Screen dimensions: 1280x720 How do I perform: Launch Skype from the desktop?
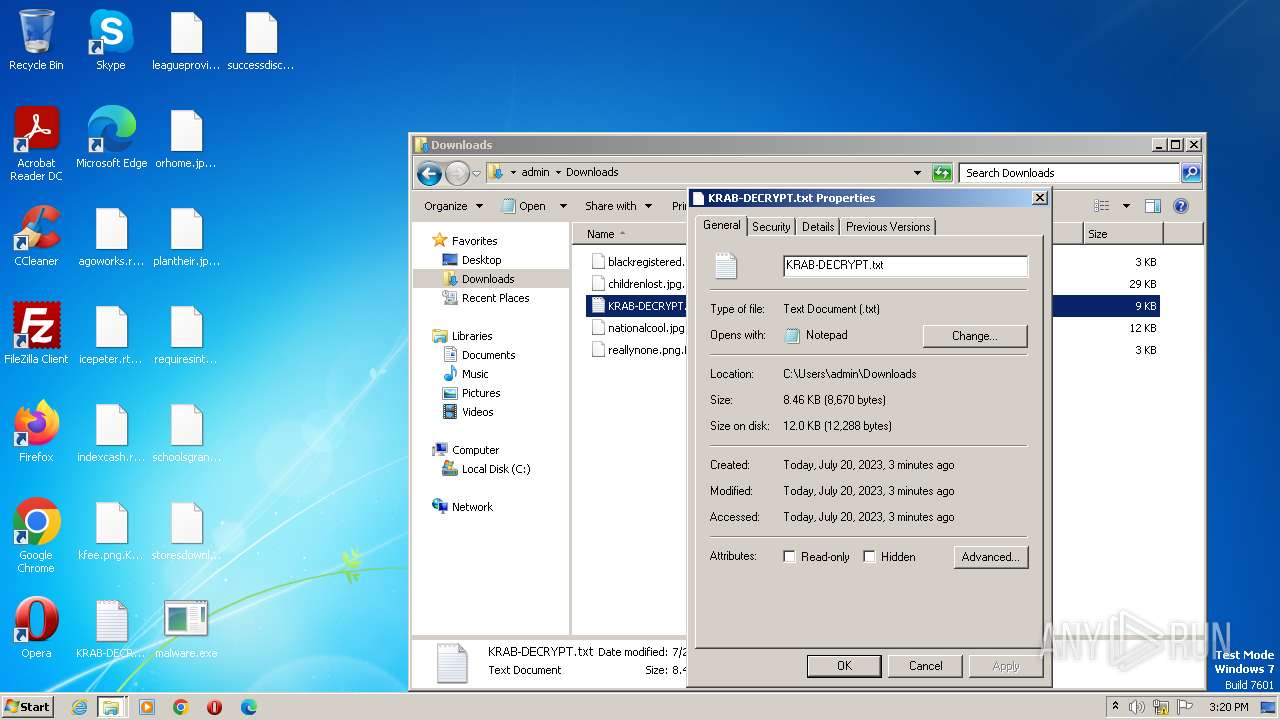pos(111,40)
